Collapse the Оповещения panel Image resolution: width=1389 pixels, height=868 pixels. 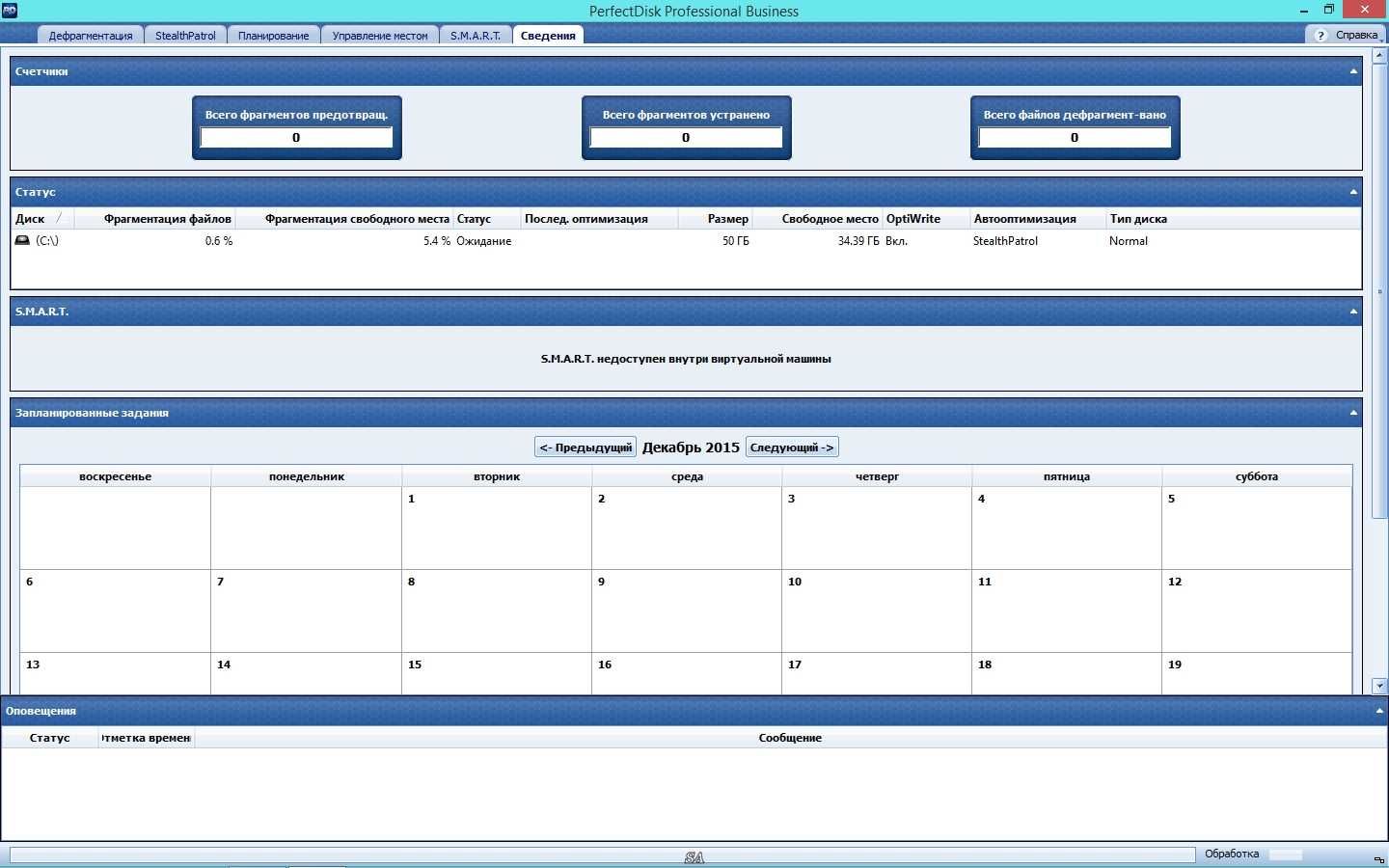click(1378, 711)
